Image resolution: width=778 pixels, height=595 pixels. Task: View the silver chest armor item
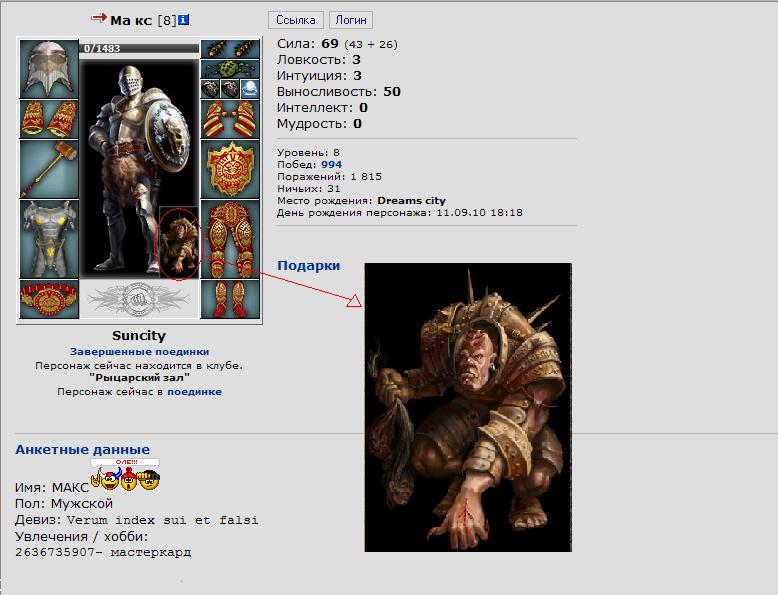49,239
